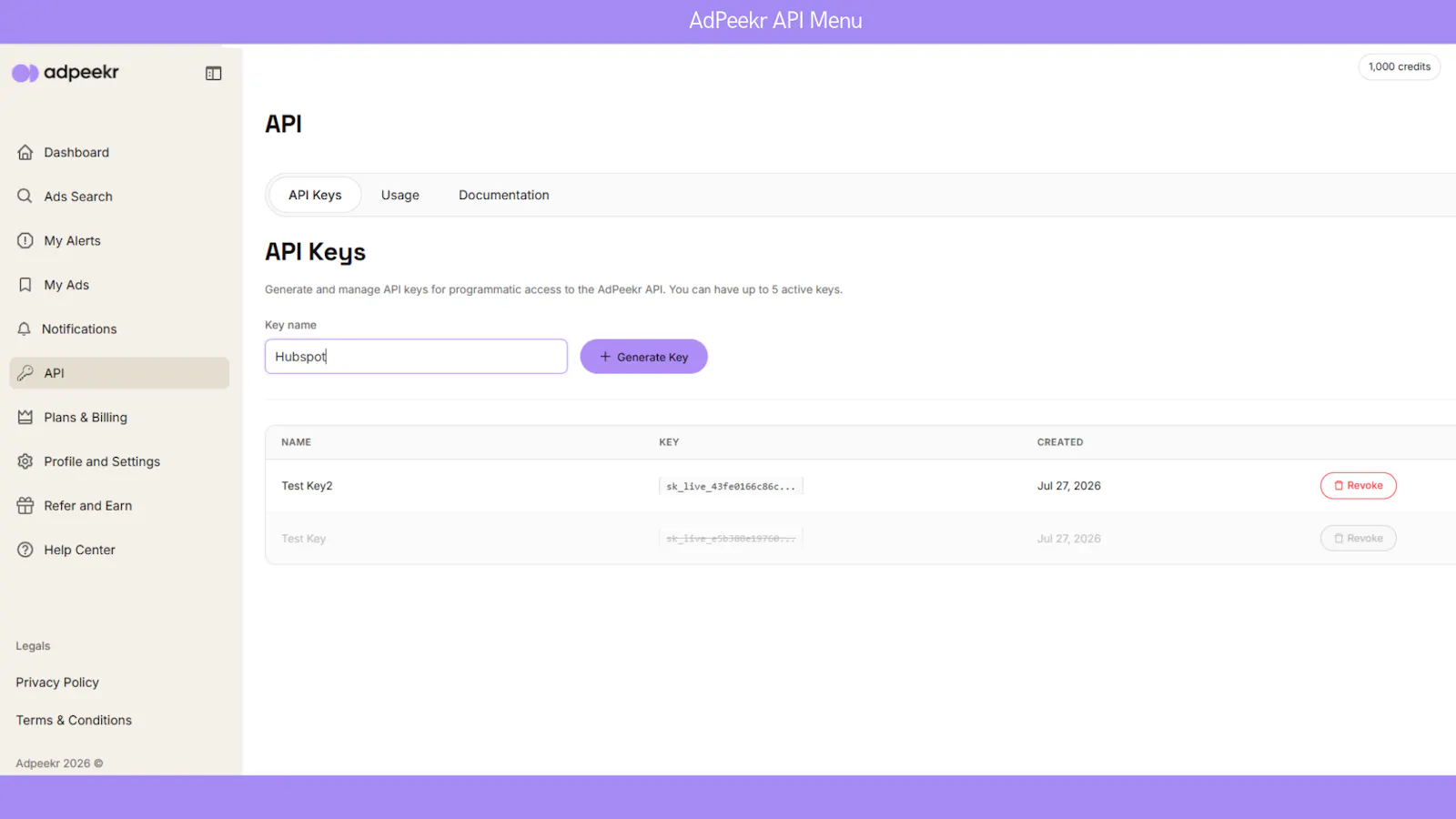
Task: Revoke the Test Key2 API key
Action: click(1358, 486)
